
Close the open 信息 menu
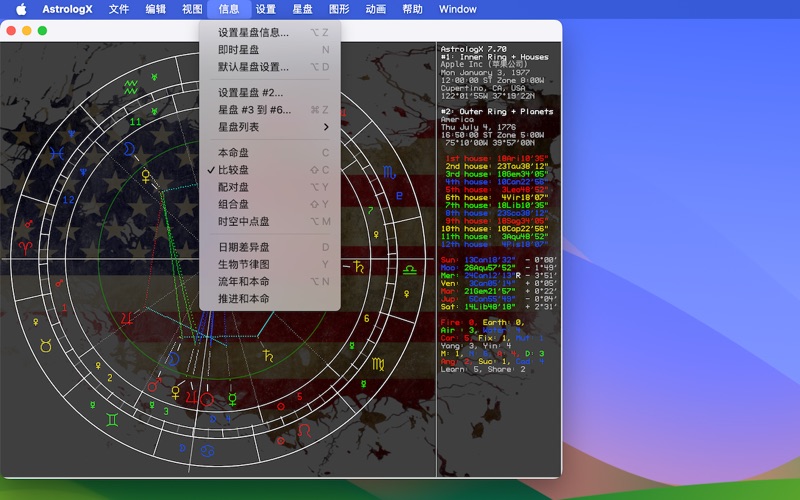(x=229, y=9)
